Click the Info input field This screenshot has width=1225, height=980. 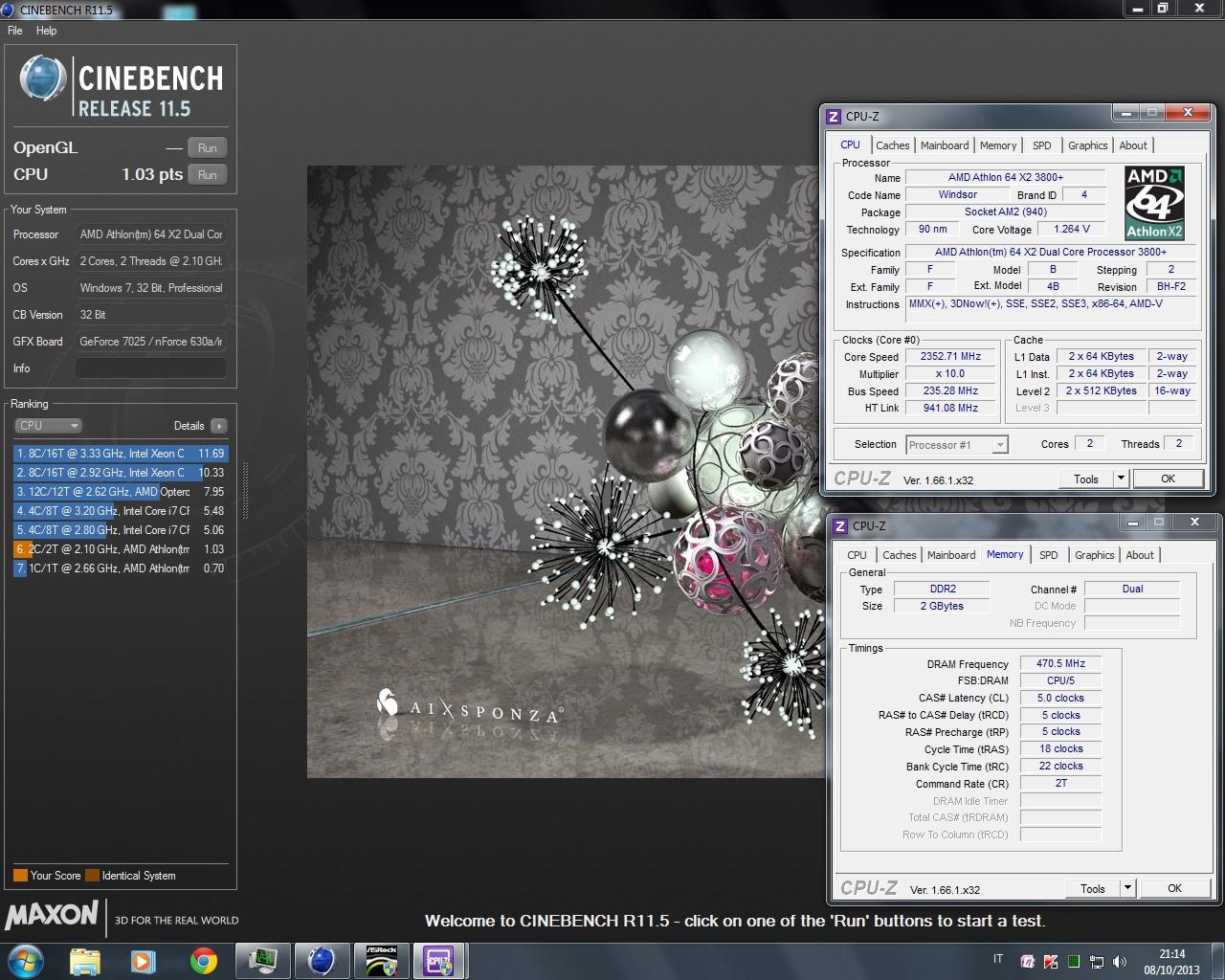coord(150,368)
